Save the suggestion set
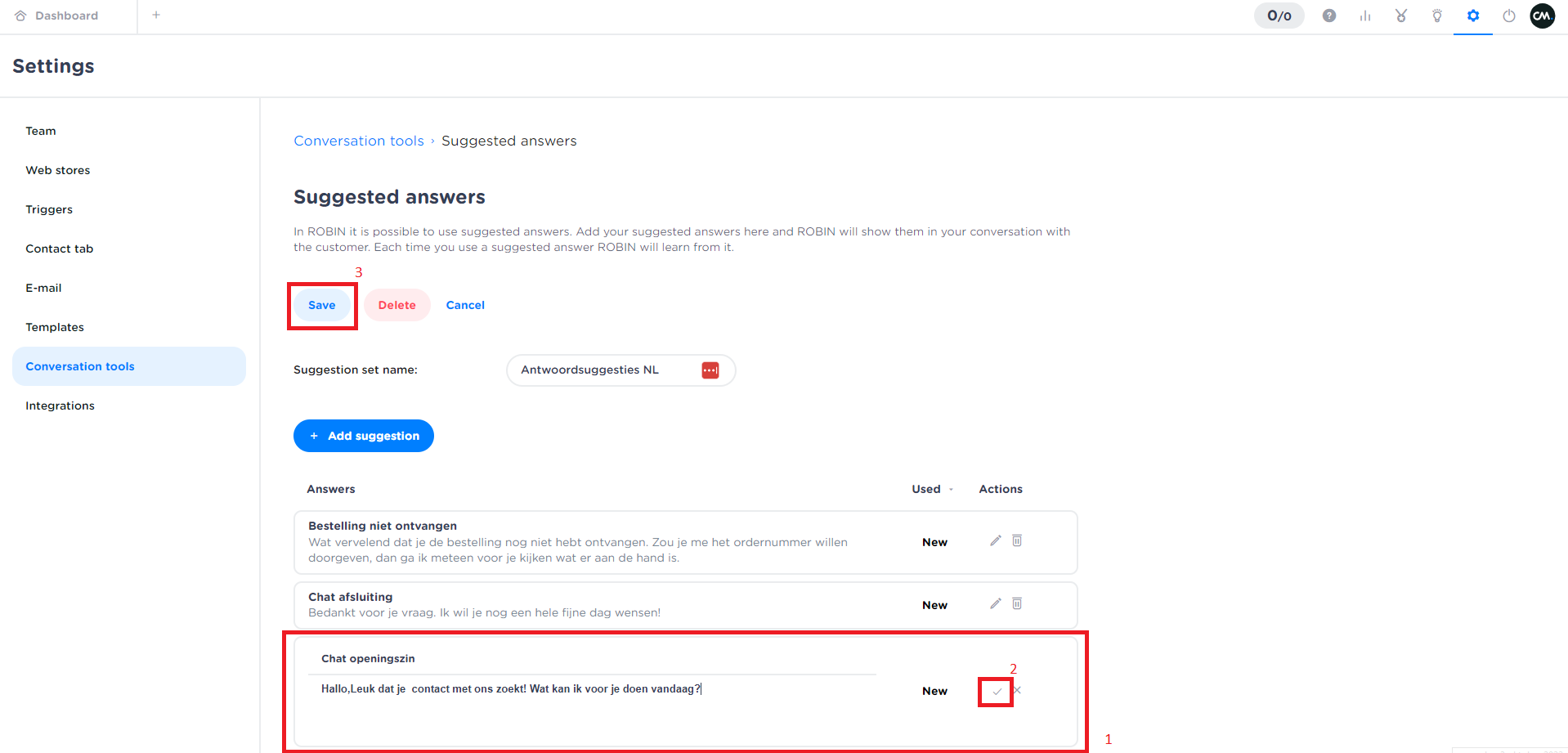This screenshot has width=1568, height=753. (x=322, y=305)
